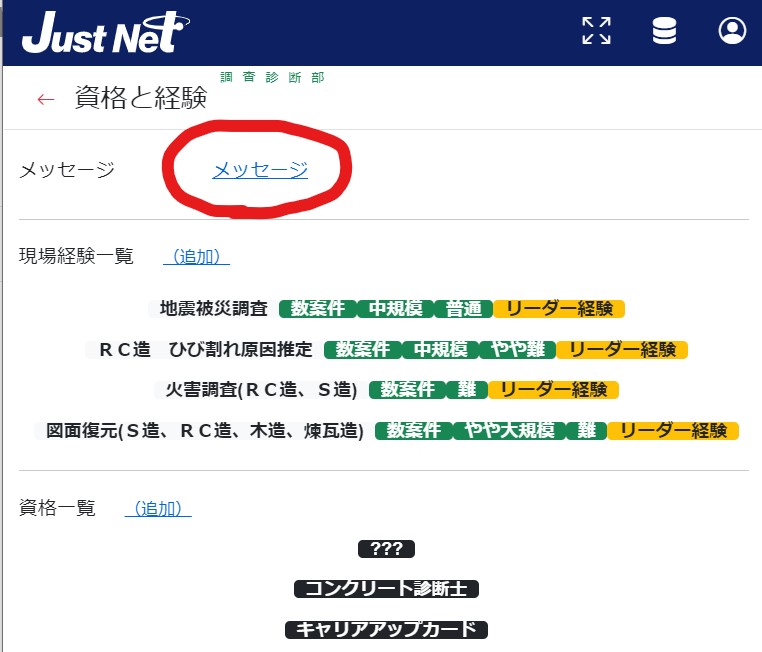Click the ??? qualification badge

pyautogui.click(x=386, y=549)
